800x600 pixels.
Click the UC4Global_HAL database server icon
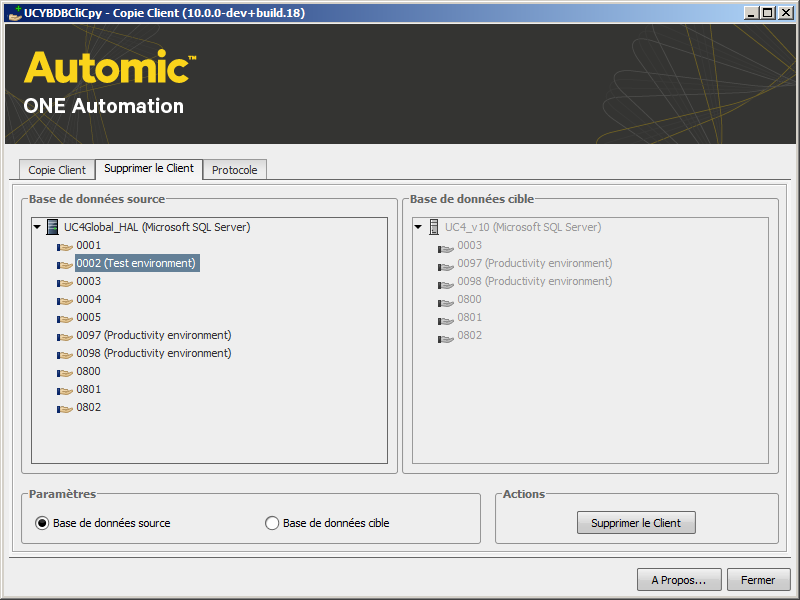click(x=52, y=227)
